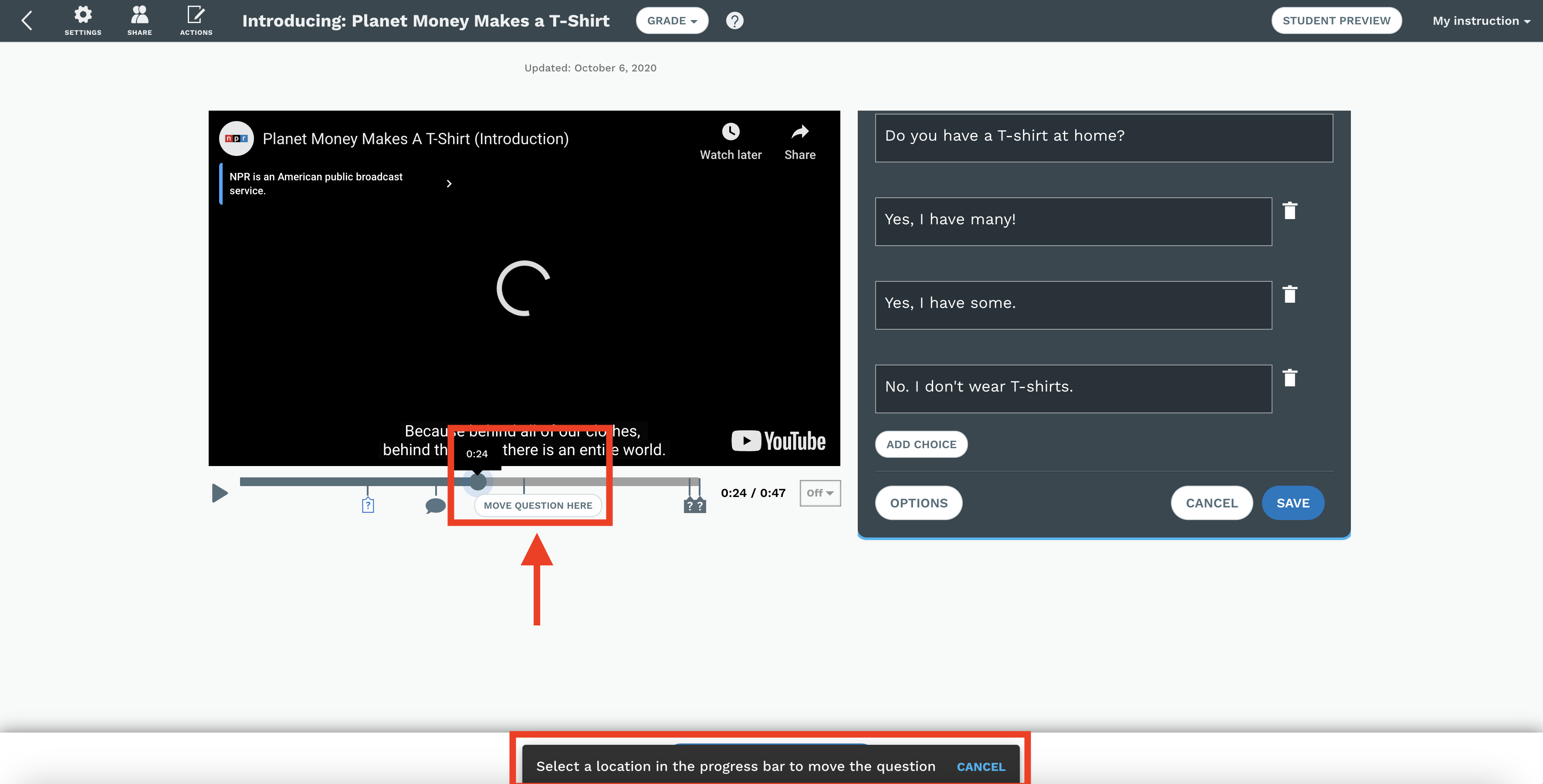Viewport: 1543px width, 784px height.
Task: Cancel editing the question
Action: [1211, 503]
